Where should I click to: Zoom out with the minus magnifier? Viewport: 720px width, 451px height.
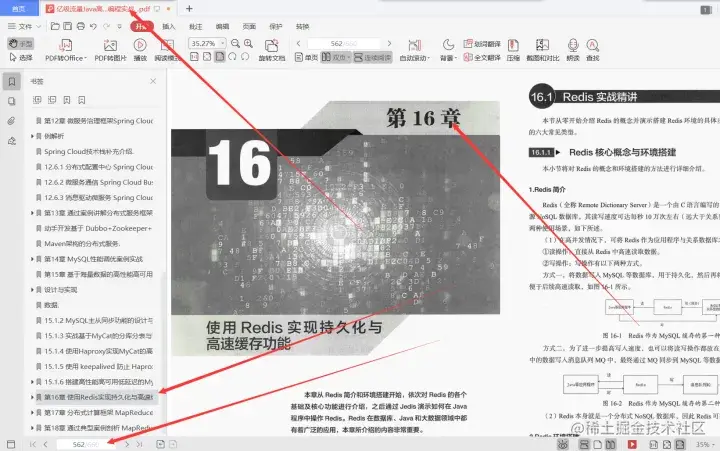pyautogui.click(x=235, y=43)
